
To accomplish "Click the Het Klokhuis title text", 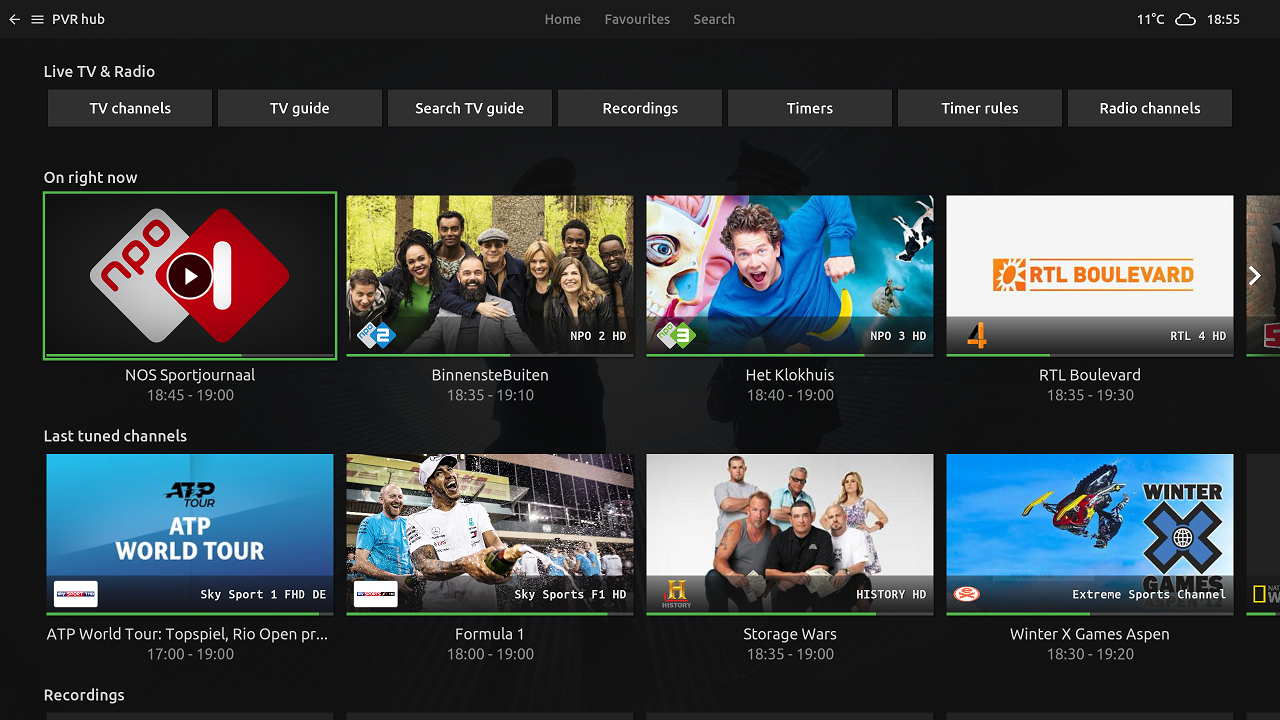I will 790,375.
